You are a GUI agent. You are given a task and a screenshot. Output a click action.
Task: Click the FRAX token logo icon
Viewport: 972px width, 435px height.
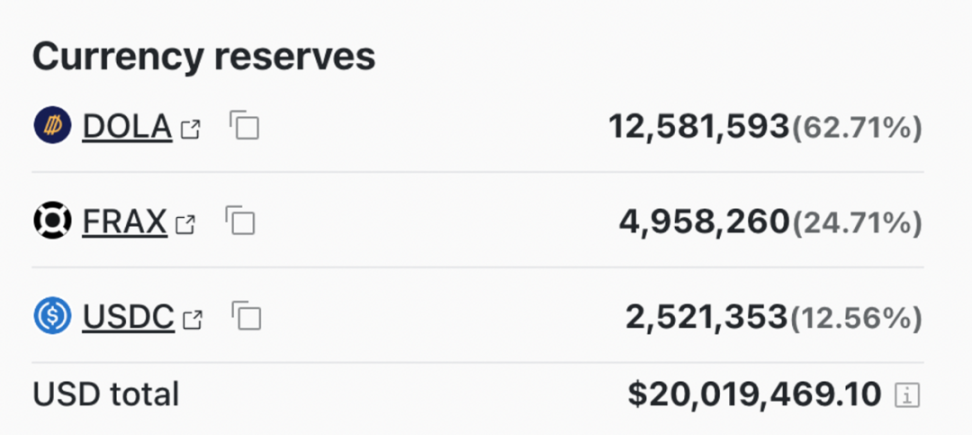point(52,221)
